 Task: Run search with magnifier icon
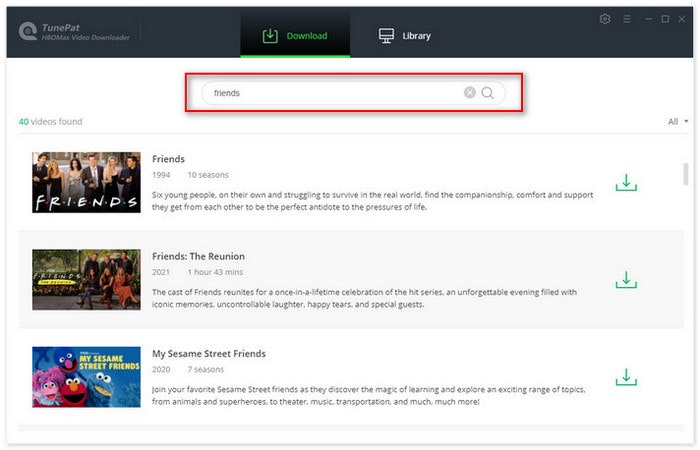[488, 93]
